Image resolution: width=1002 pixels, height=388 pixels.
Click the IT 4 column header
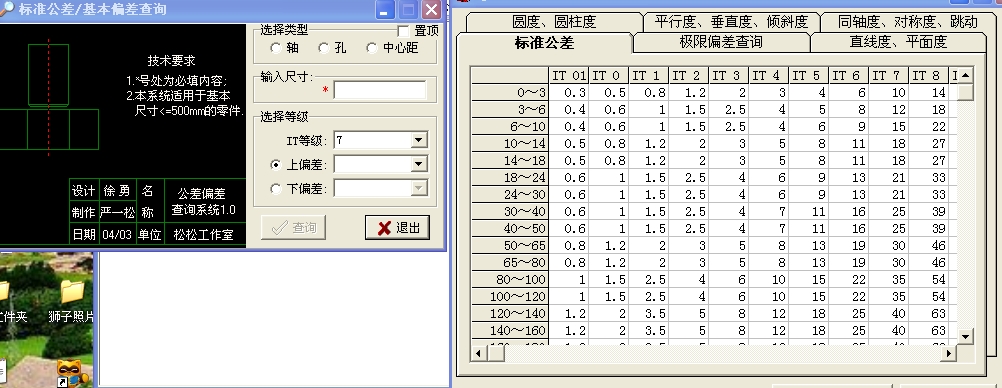(x=769, y=75)
